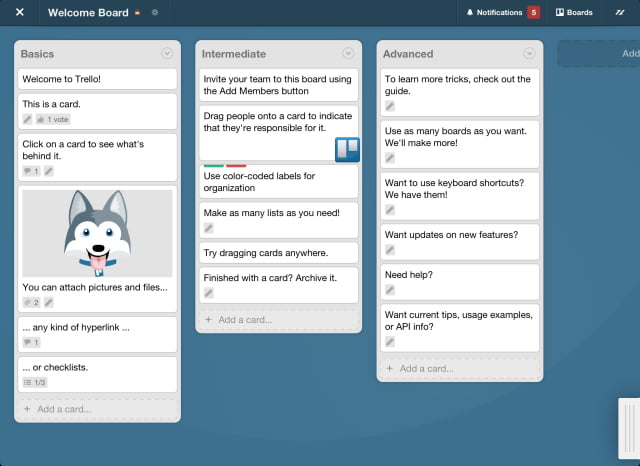Click the 1 vote thumbs-up badge
The image size is (640, 466).
click(x=54, y=119)
